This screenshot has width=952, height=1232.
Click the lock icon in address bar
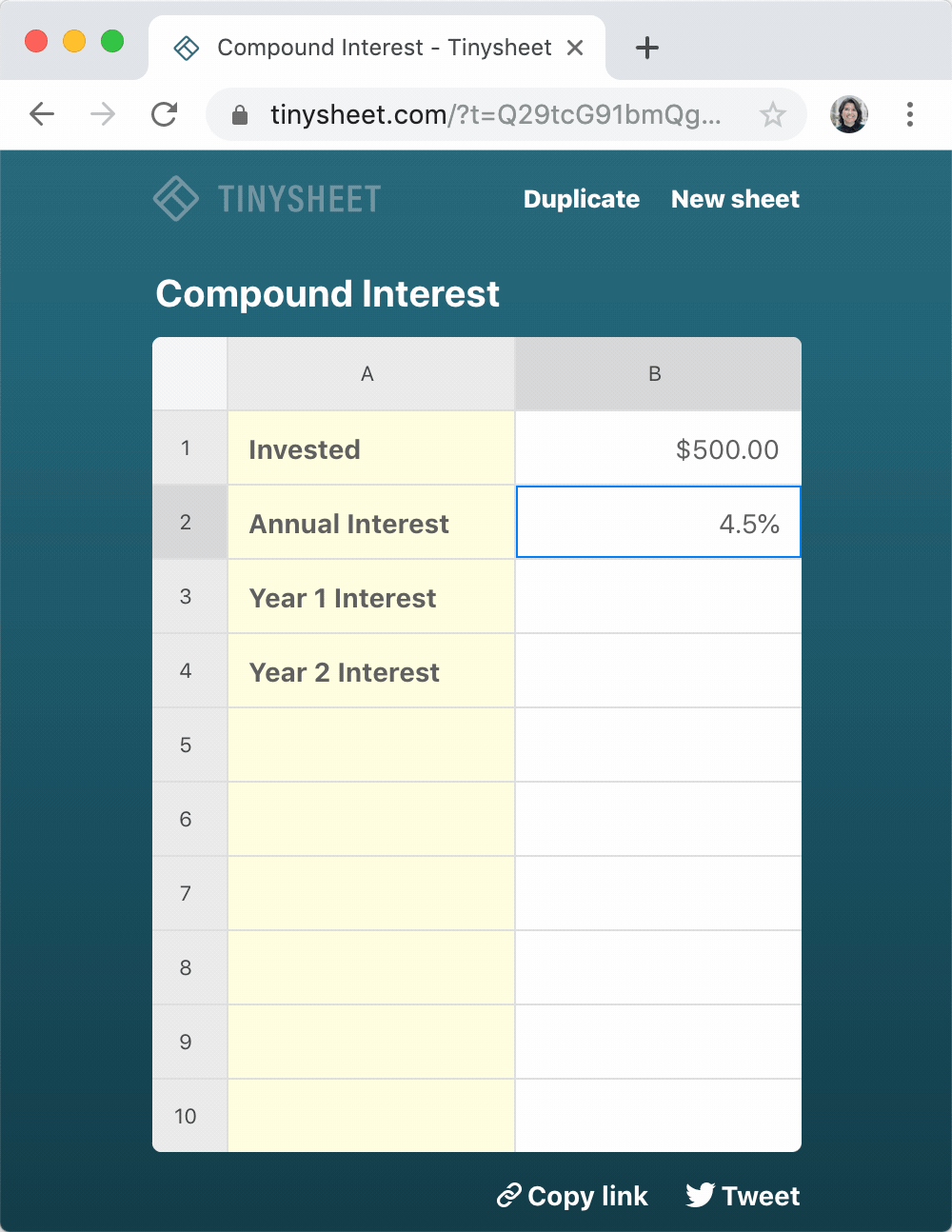click(240, 115)
